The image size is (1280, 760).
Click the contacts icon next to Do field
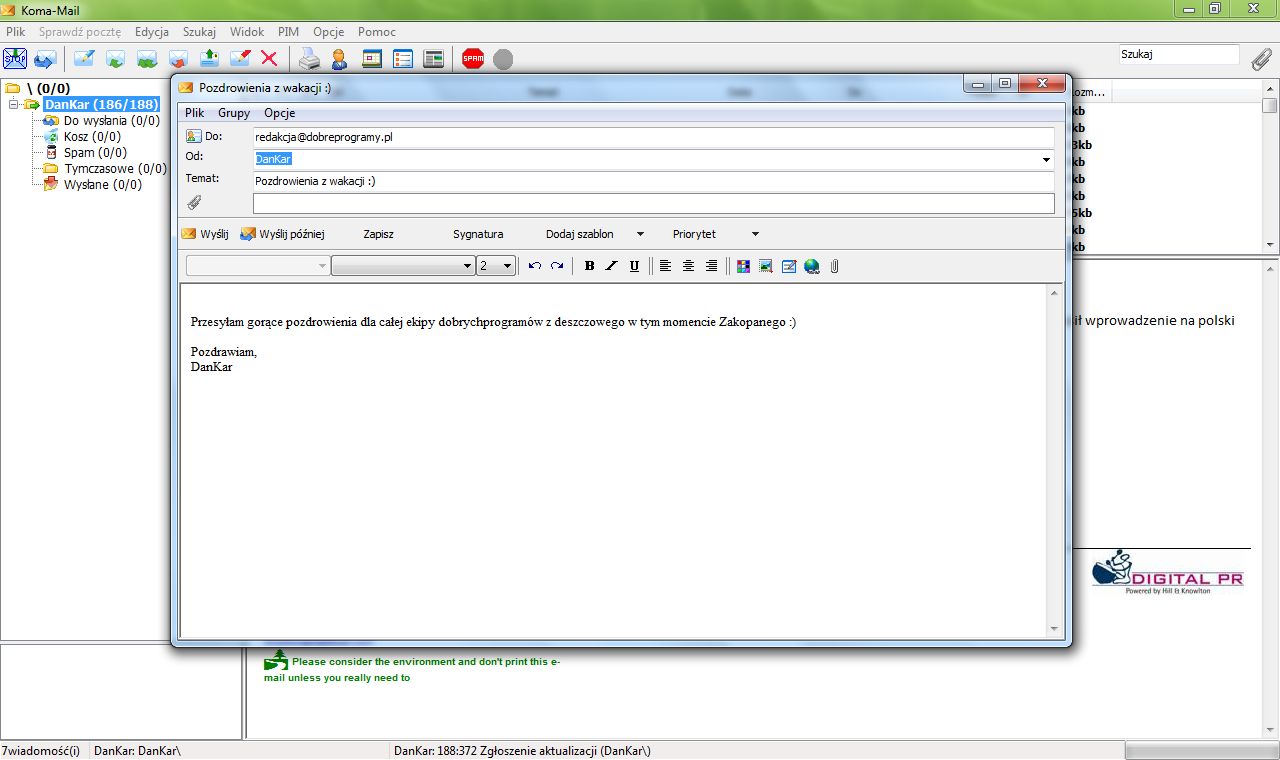coord(194,136)
